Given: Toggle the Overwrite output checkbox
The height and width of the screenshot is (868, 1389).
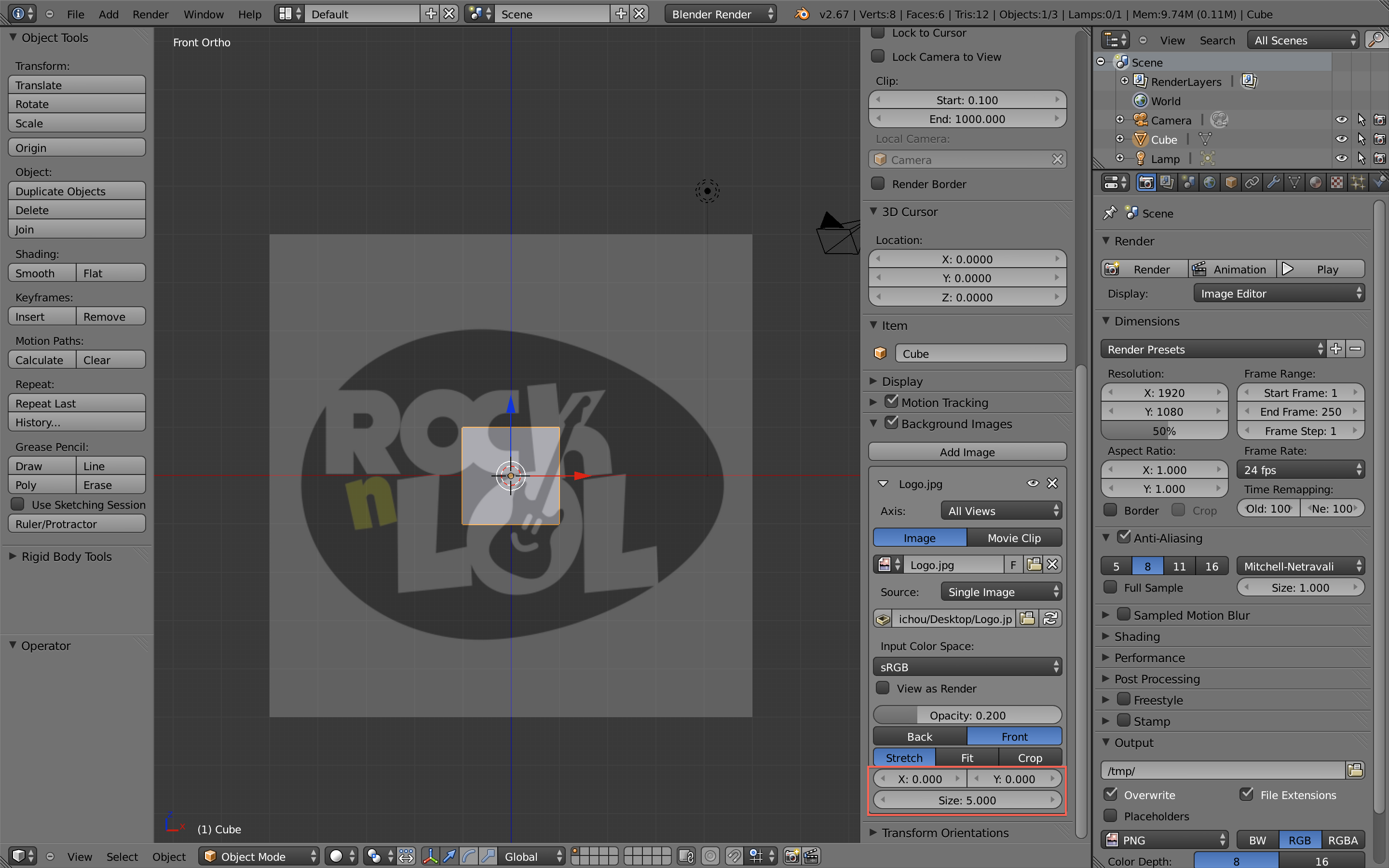Looking at the screenshot, I should 1111,794.
